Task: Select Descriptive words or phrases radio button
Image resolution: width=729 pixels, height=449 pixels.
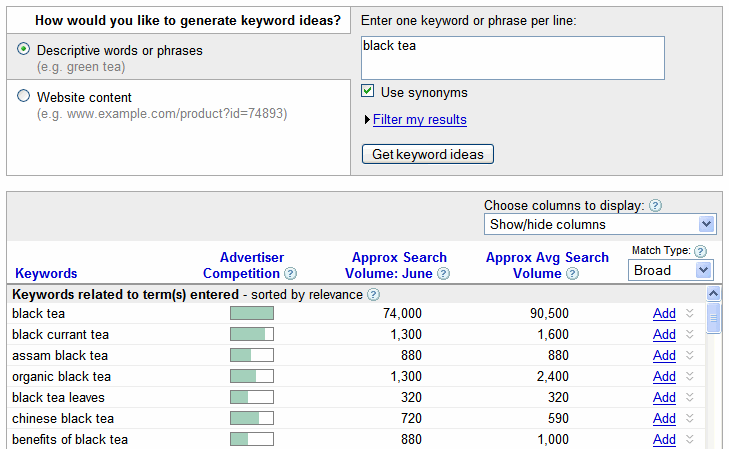Action: click(23, 49)
